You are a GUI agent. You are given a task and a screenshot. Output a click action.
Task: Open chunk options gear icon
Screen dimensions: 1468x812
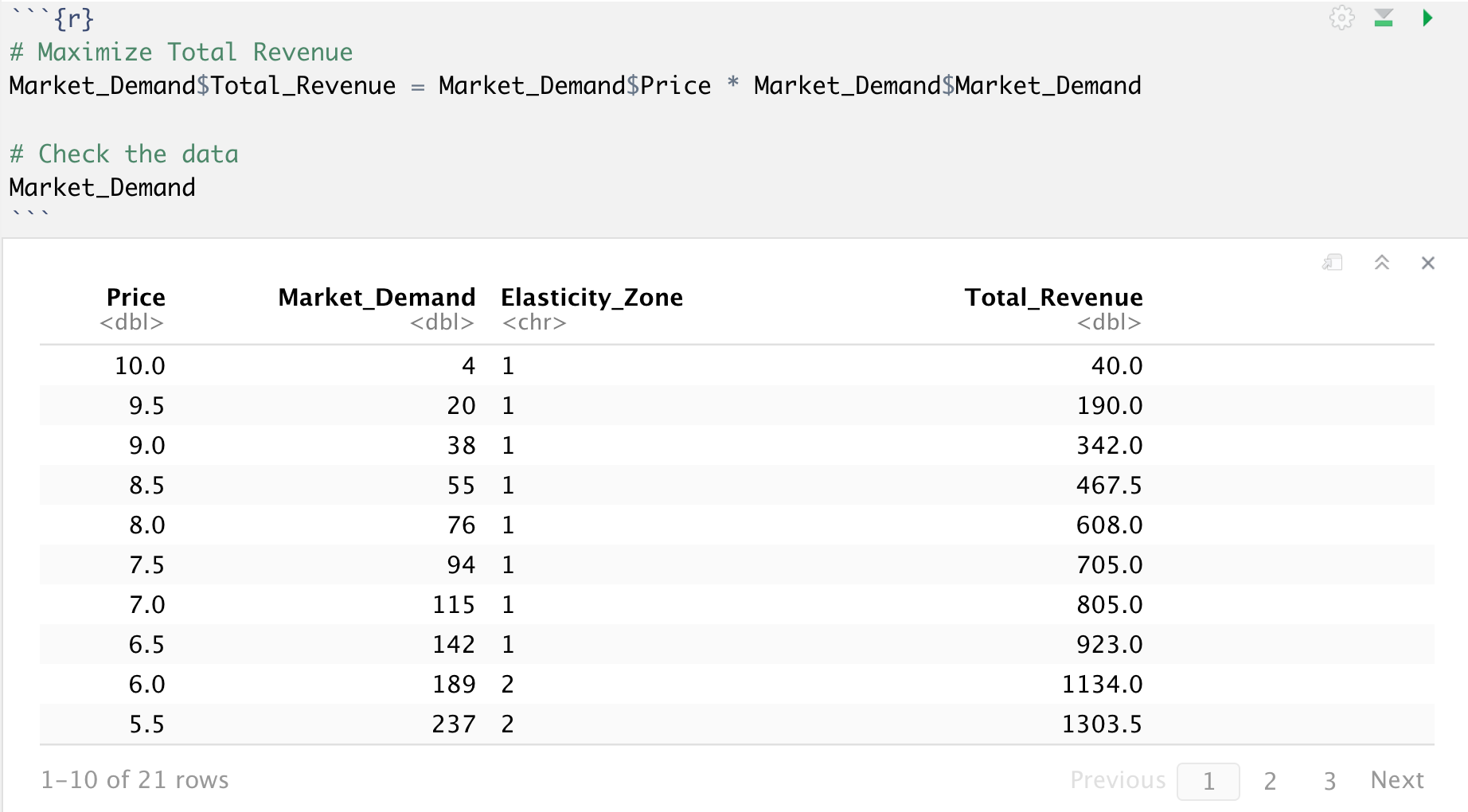pos(1341,18)
